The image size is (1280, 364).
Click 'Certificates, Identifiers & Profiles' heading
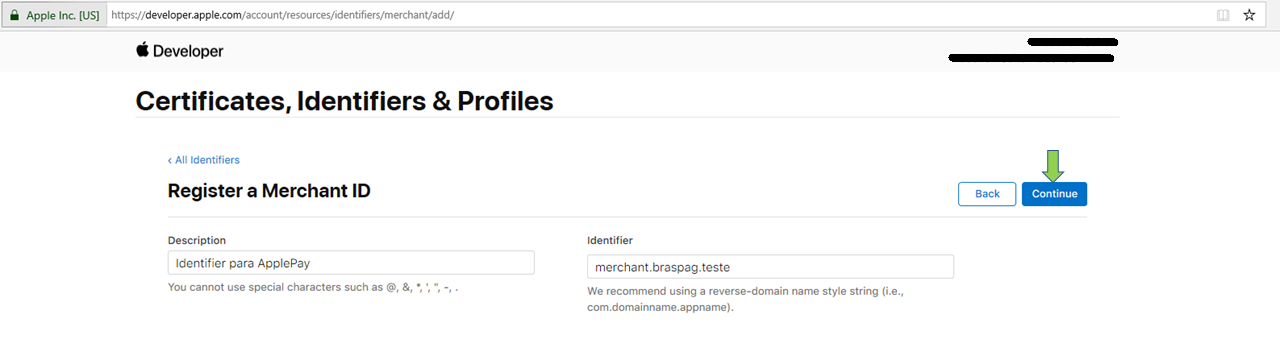tap(344, 101)
